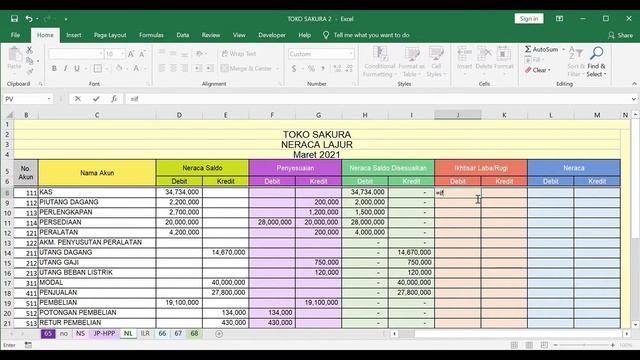Open Font Color picker

pyautogui.click(x=136, y=69)
